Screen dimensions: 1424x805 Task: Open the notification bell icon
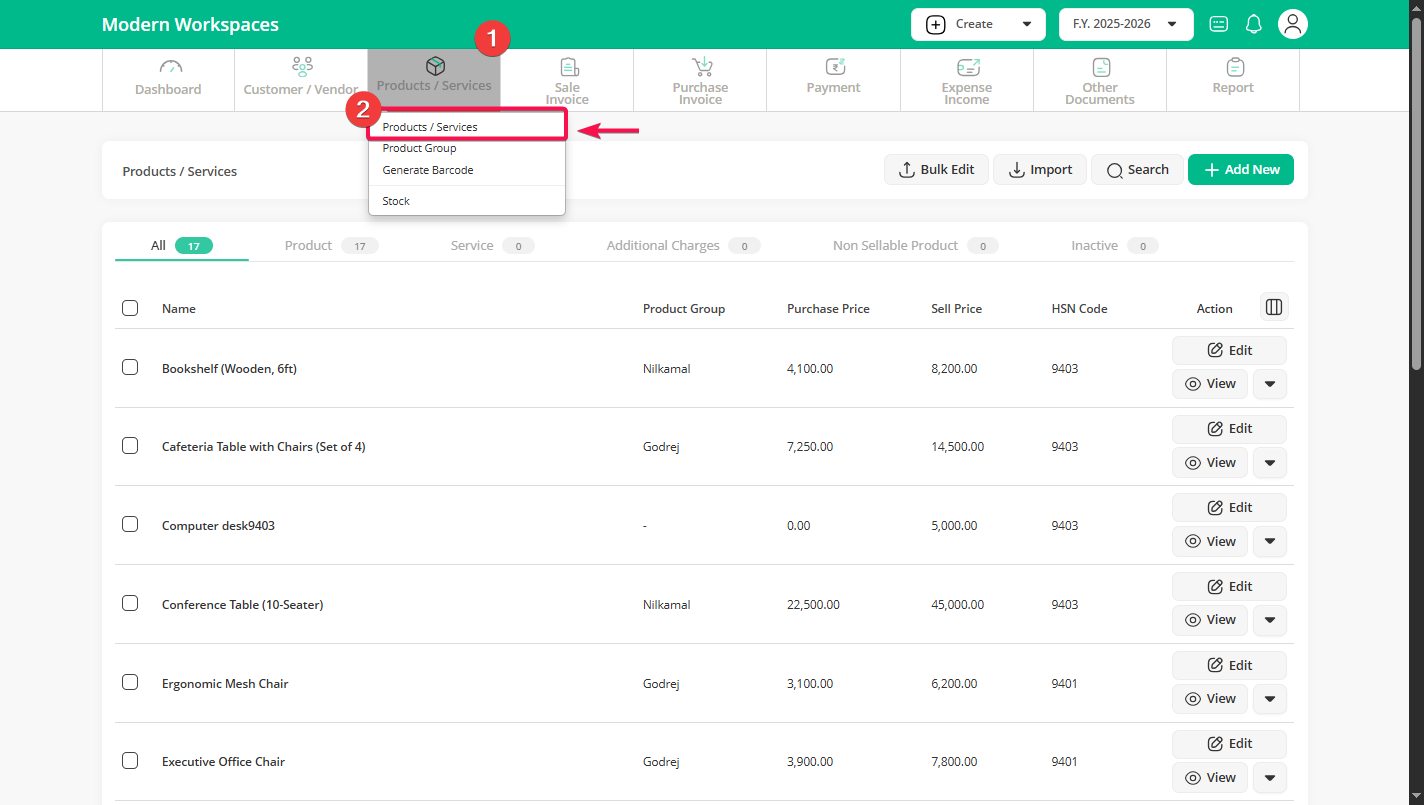coord(1254,24)
